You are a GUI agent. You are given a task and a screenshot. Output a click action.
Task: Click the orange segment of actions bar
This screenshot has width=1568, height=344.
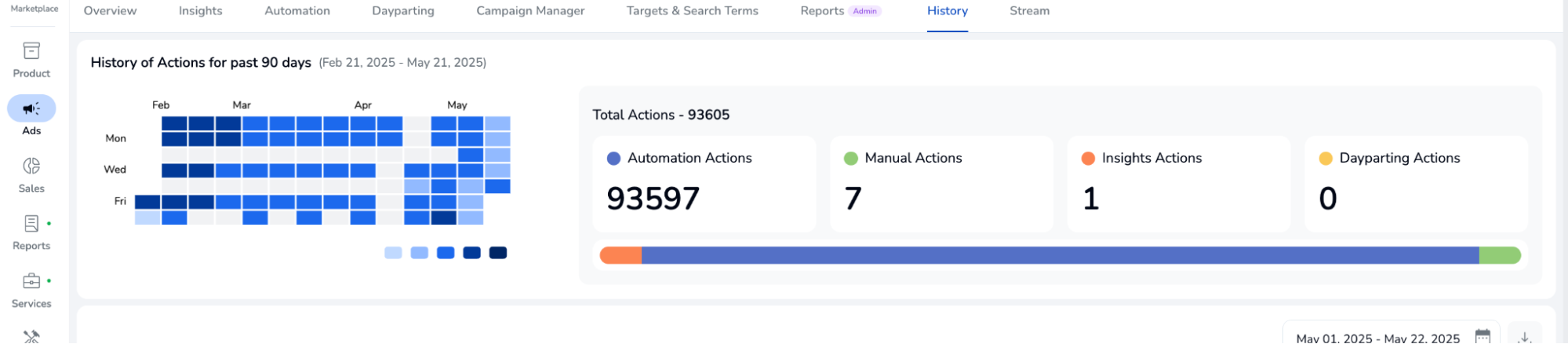(x=620, y=255)
